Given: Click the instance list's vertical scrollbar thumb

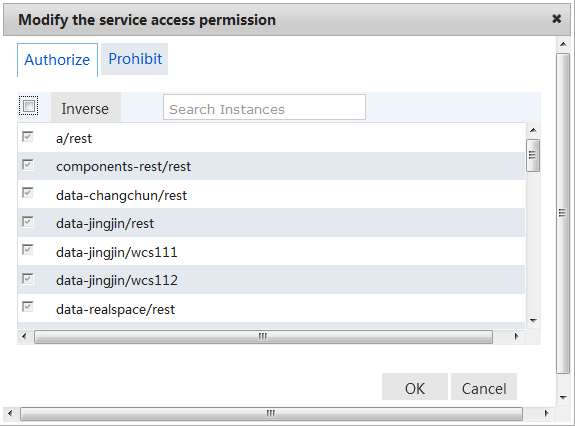Looking at the screenshot, I should pyautogui.click(x=533, y=155).
